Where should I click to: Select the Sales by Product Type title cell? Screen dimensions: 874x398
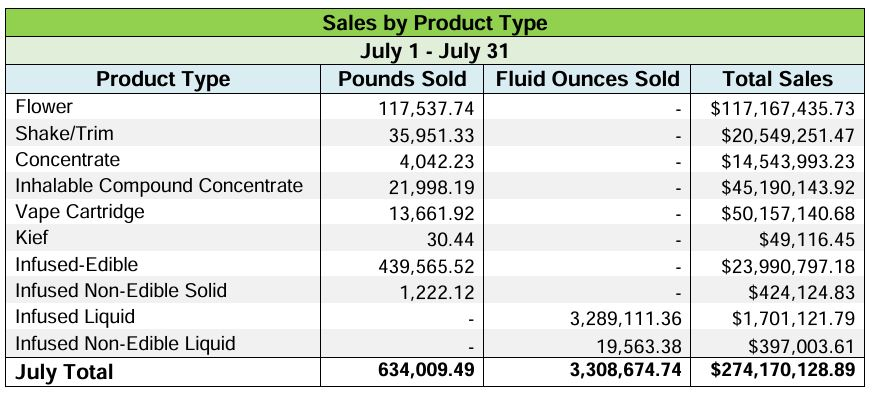tap(435, 23)
